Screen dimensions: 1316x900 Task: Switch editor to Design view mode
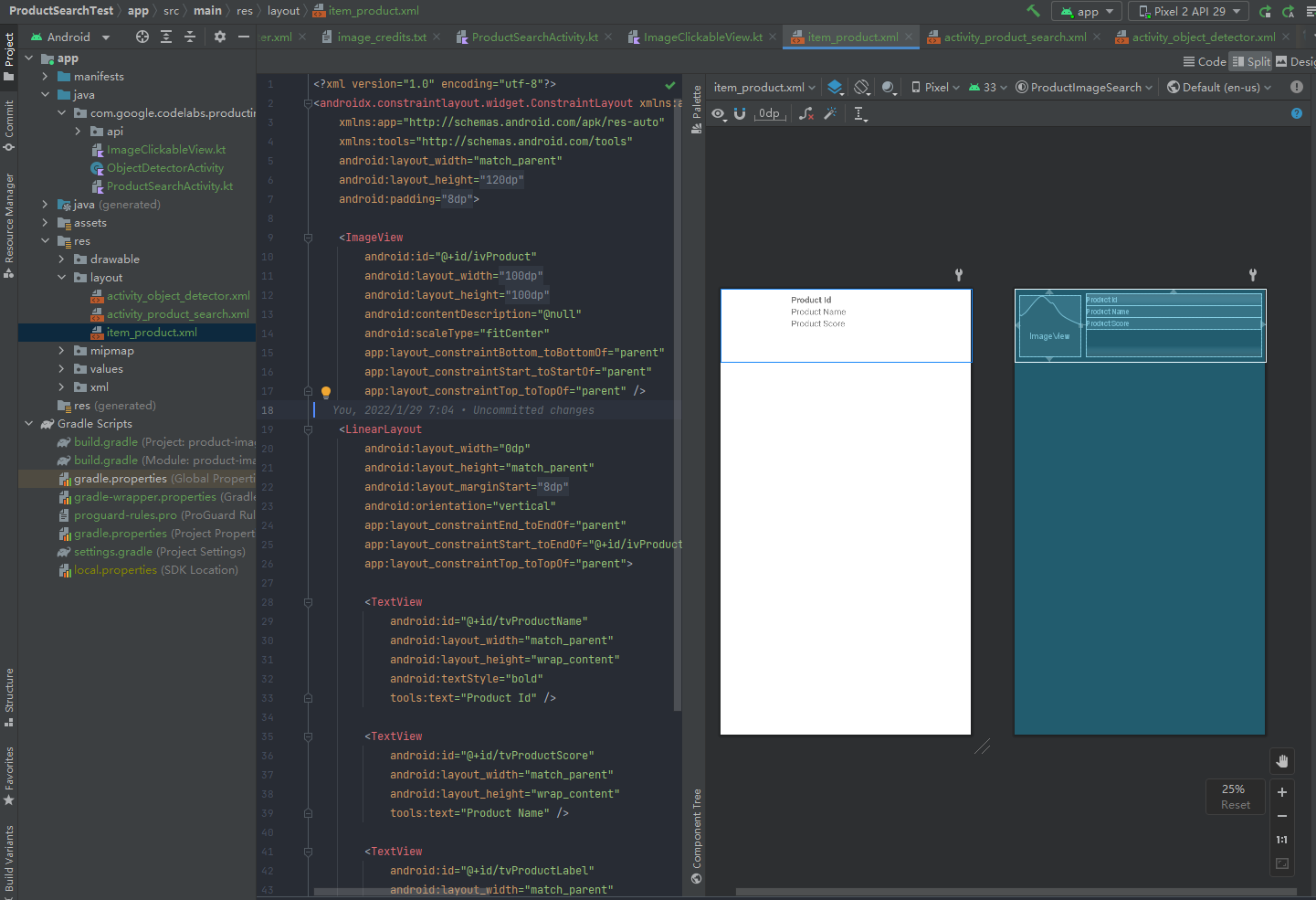[1296, 61]
